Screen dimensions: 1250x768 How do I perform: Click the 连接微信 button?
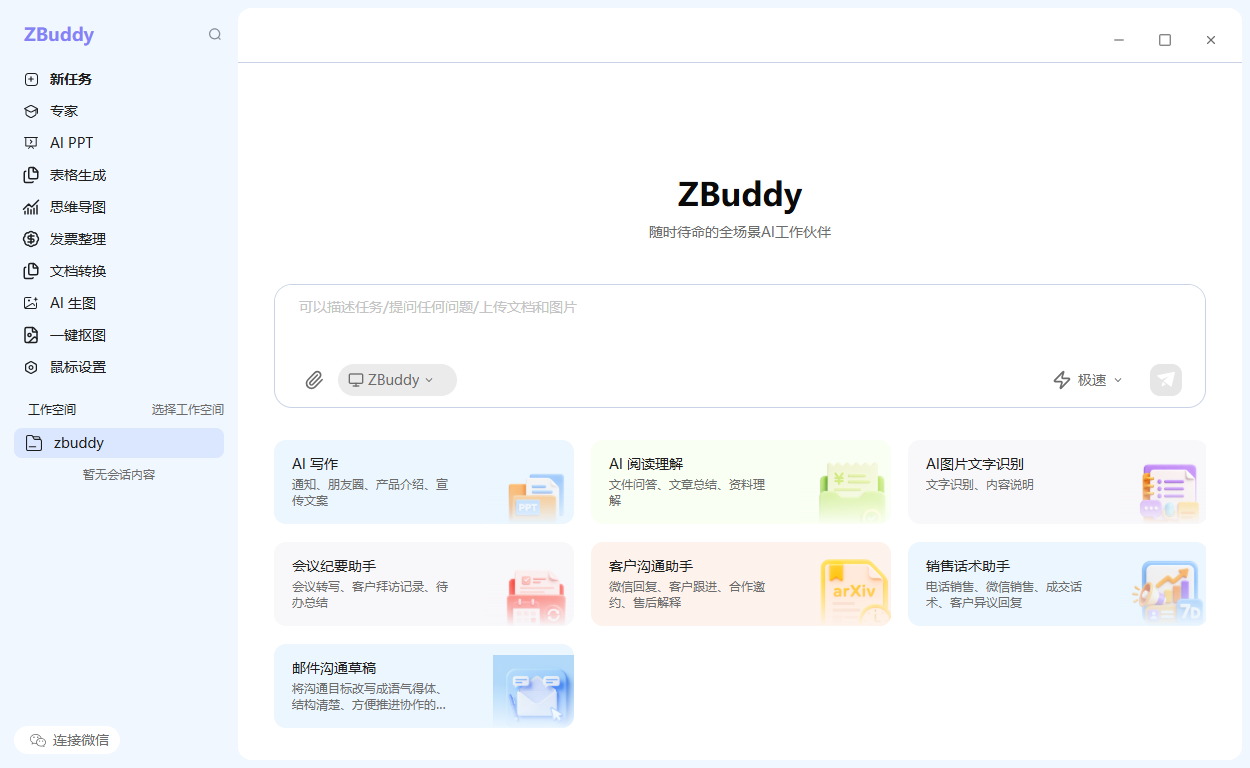[67, 740]
